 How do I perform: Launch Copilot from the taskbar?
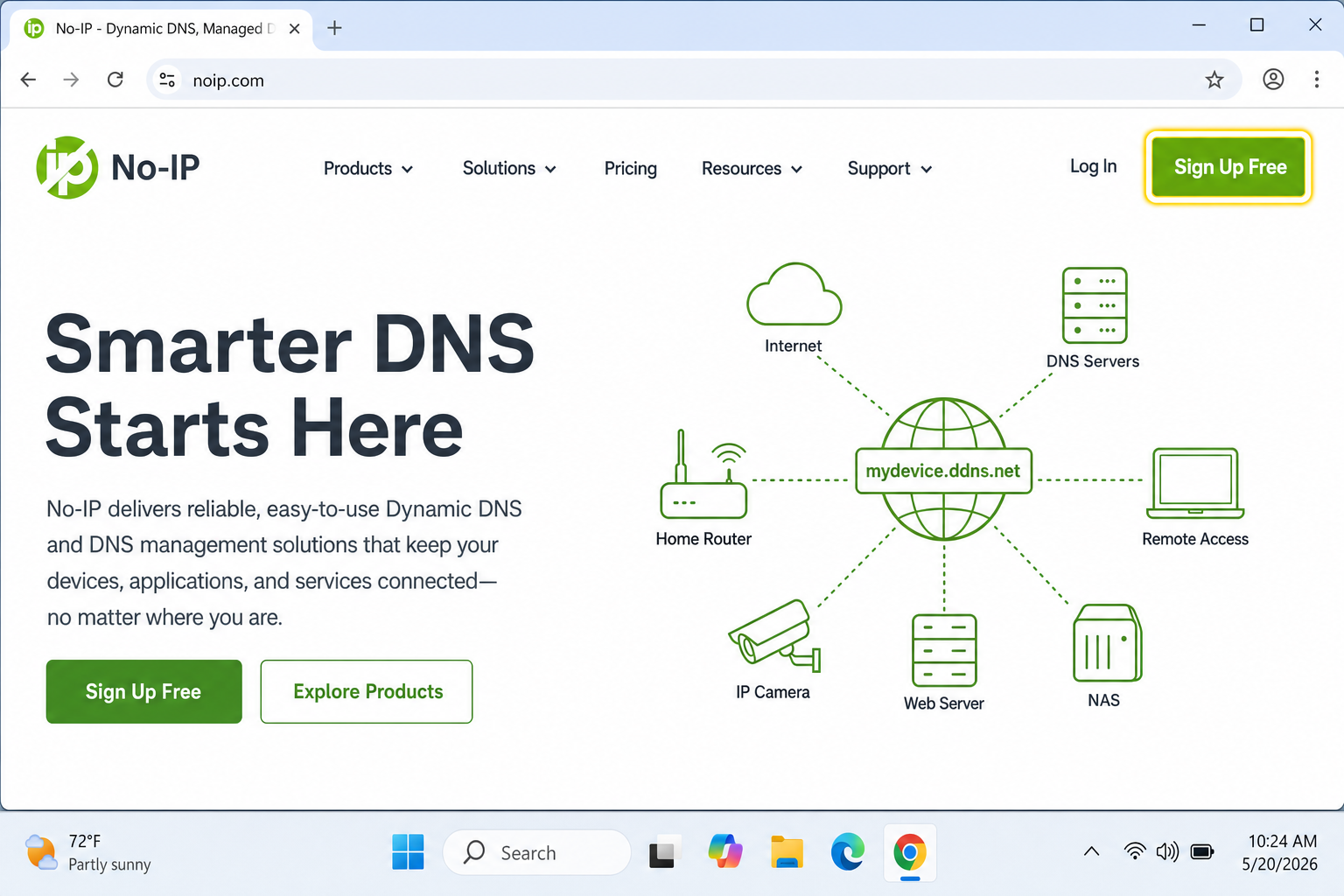pyautogui.click(x=725, y=852)
